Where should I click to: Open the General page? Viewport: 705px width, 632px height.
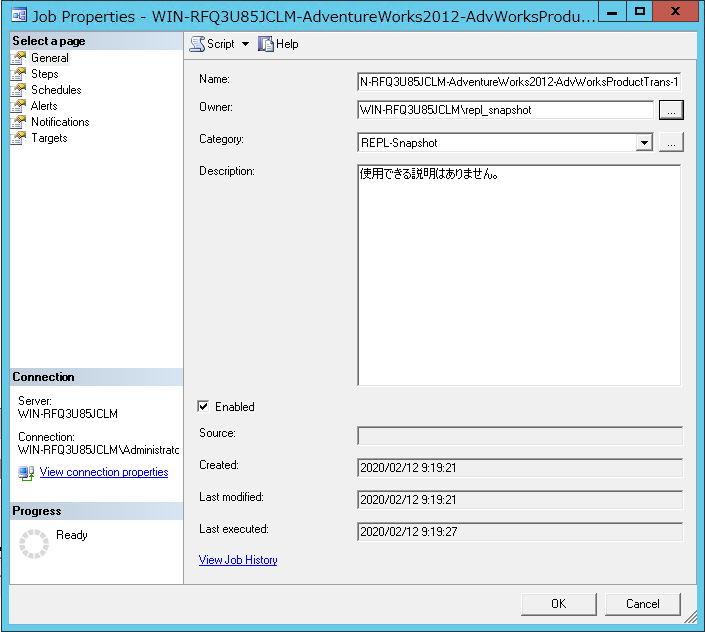[x=49, y=58]
